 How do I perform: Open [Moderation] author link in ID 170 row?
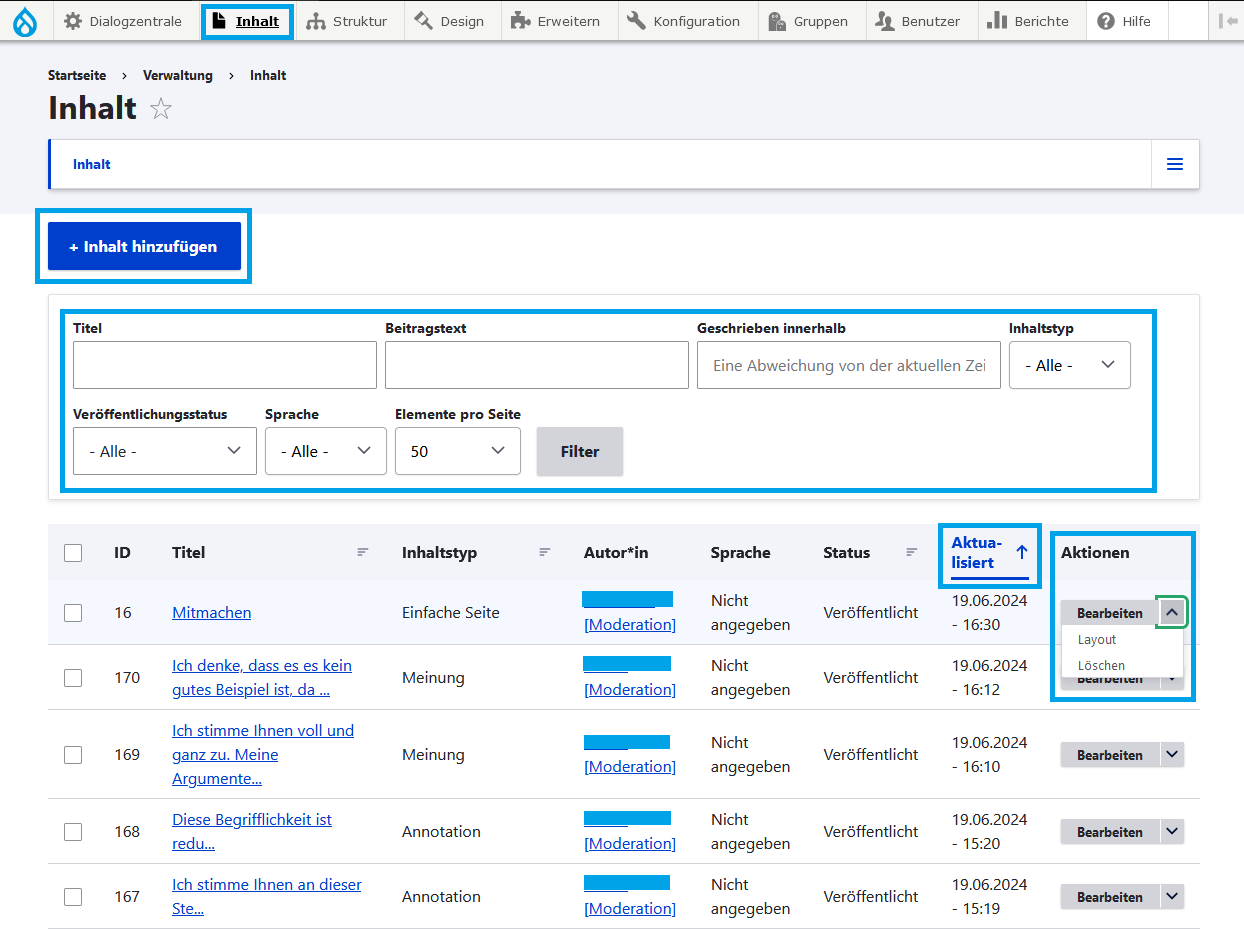point(630,690)
